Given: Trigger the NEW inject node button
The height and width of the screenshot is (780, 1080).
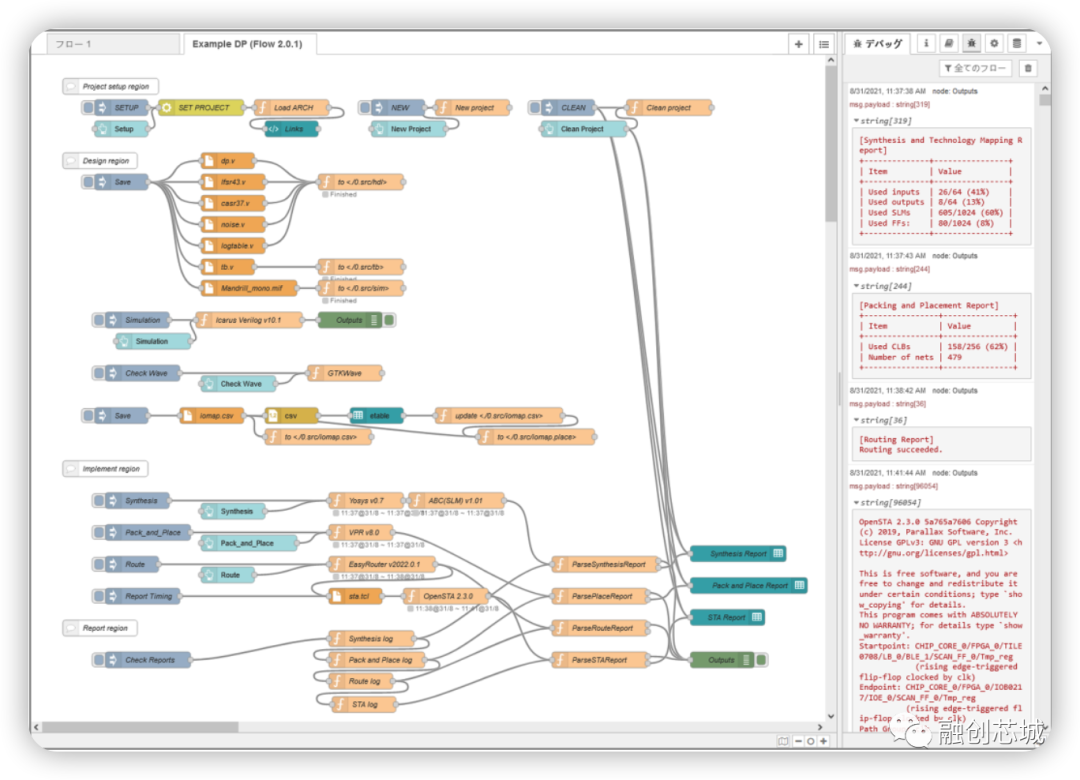Looking at the screenshot, I should [x=365, y=107].
